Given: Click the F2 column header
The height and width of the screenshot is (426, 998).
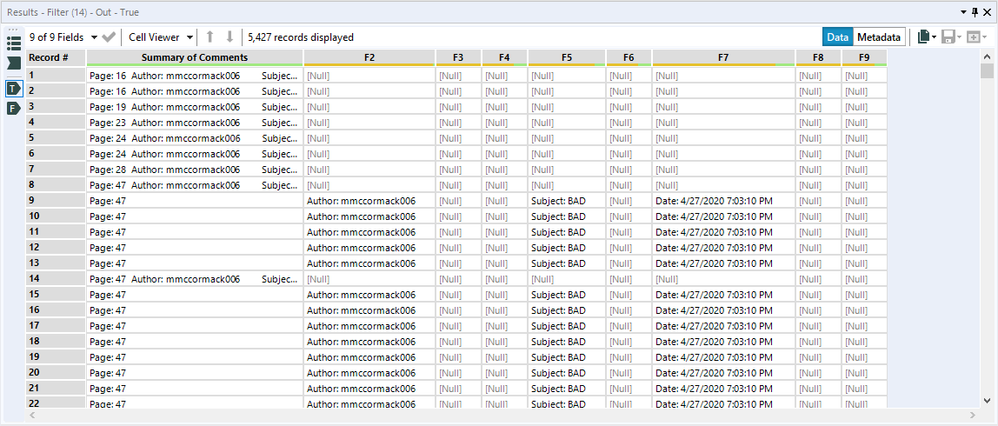Looking at the screenshot, I should [369, 58].
